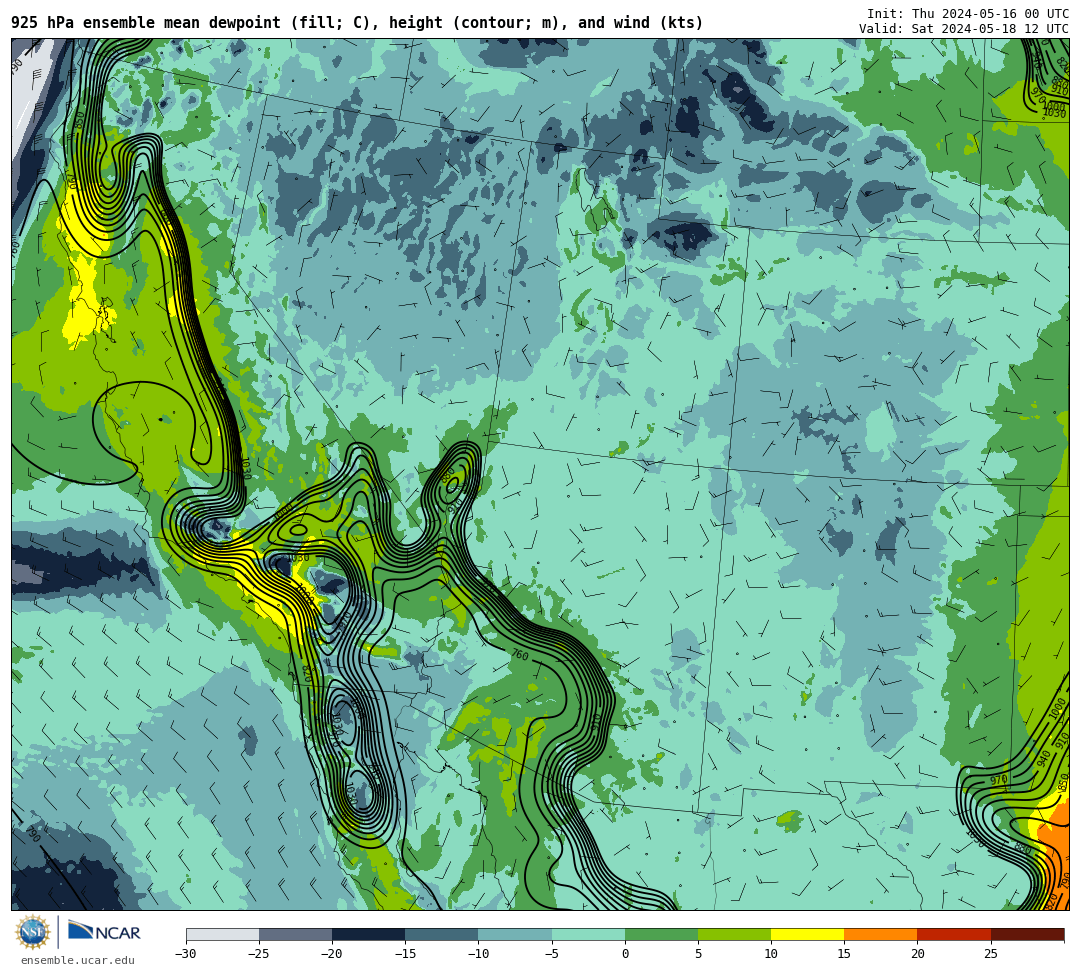Click the colorbar label -30
Screen dimensions: 1080x973
point(186,954)
